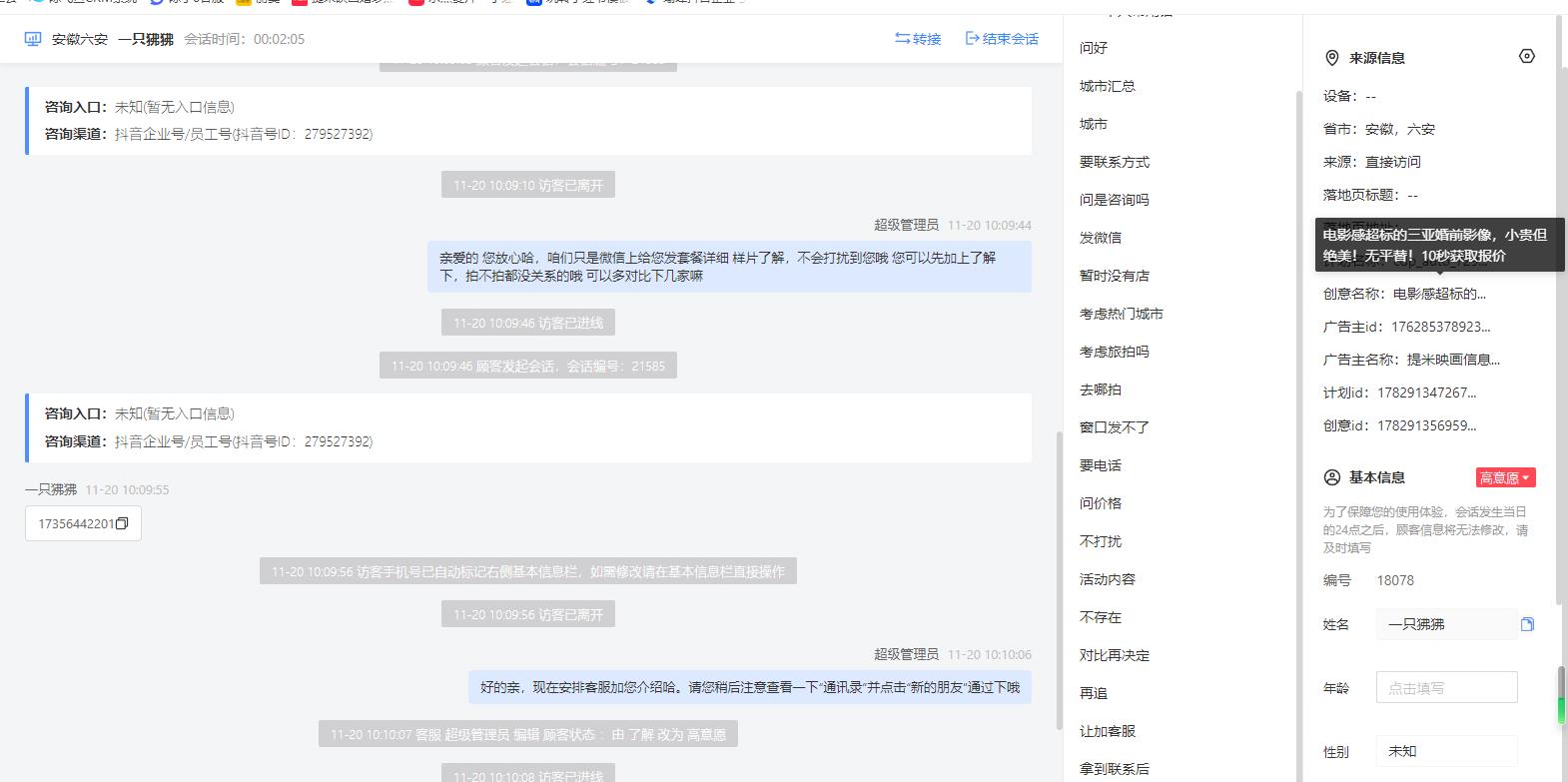Viewport: 1568px width, 782px height.
Task: Choose quick reply 要电话
Action: coord(1101,465)
